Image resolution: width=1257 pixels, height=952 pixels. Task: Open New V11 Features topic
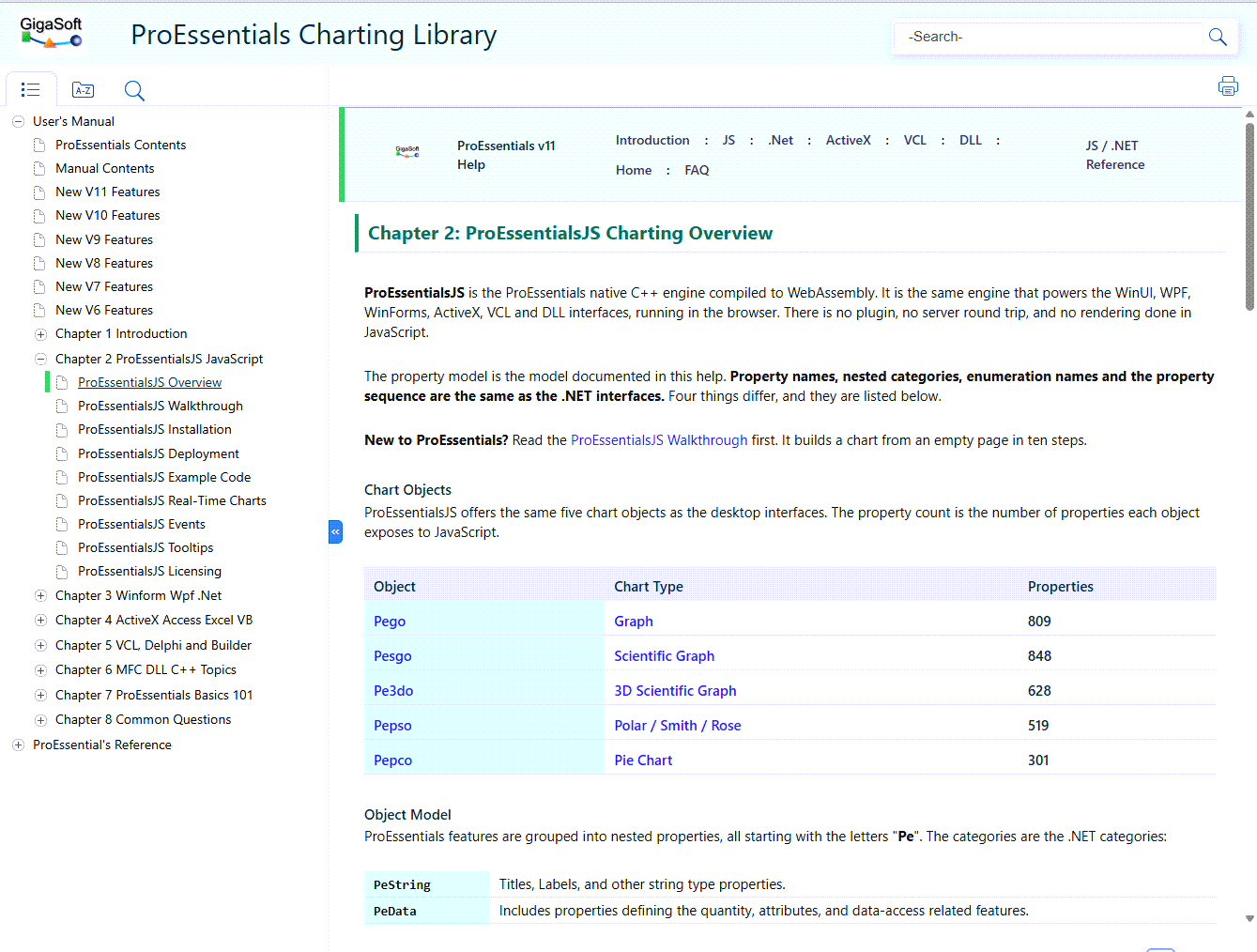click(x=107, y=192)
